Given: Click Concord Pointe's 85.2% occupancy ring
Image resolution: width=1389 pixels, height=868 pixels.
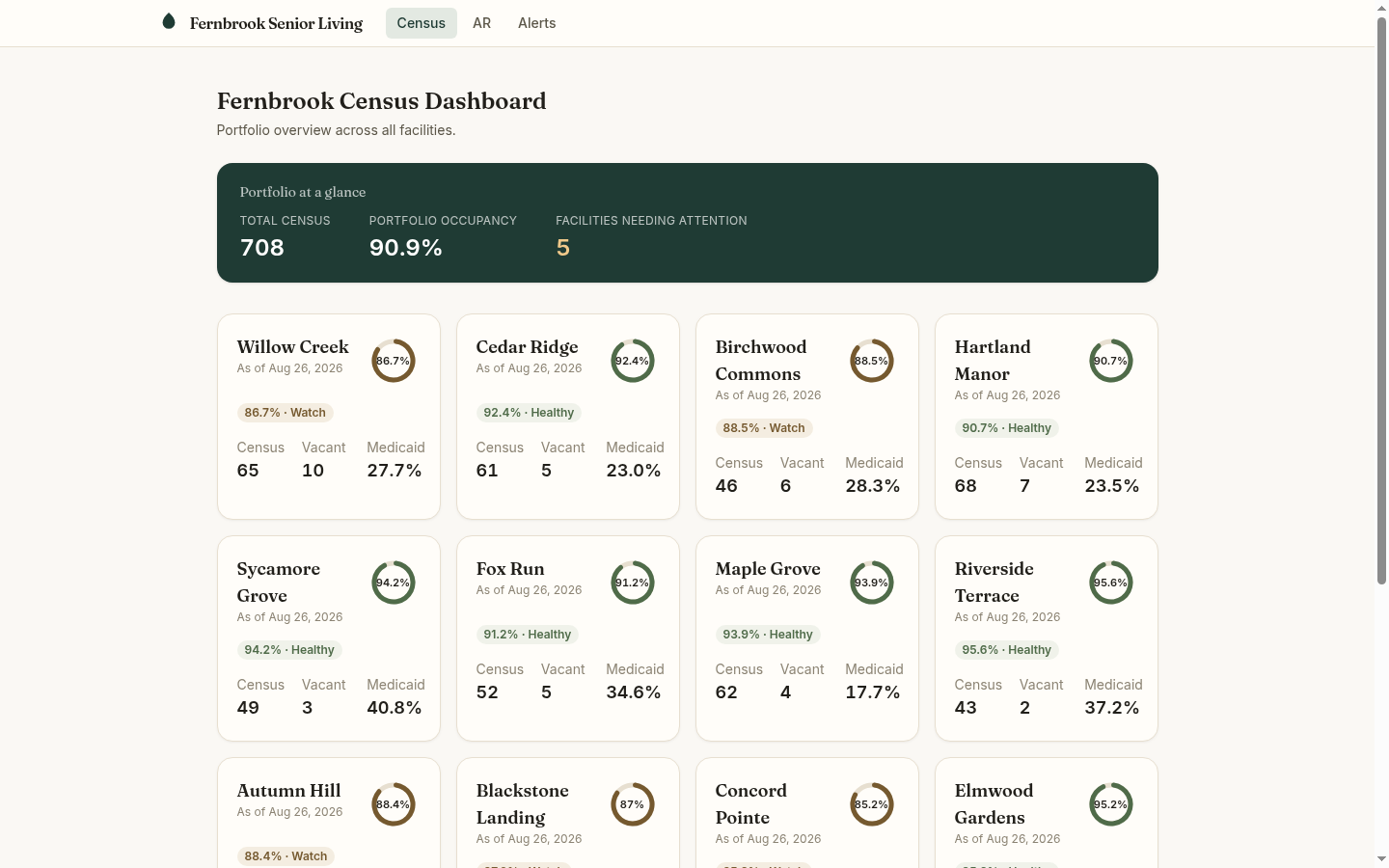Looking at the screenshot, I should pyautogui.click(x=872, y=804).
